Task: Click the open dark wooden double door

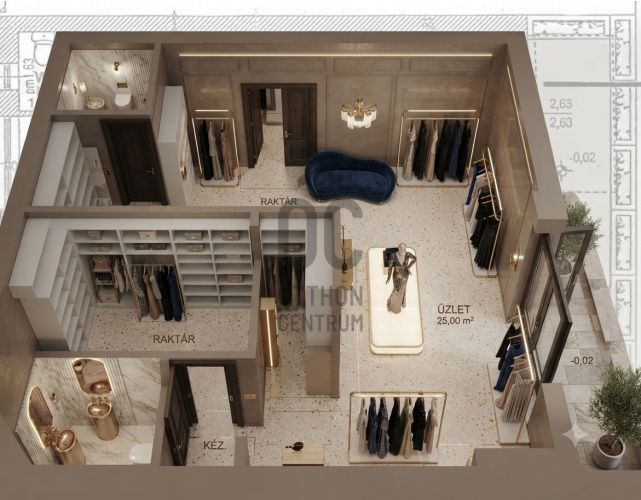Action: 279,125
